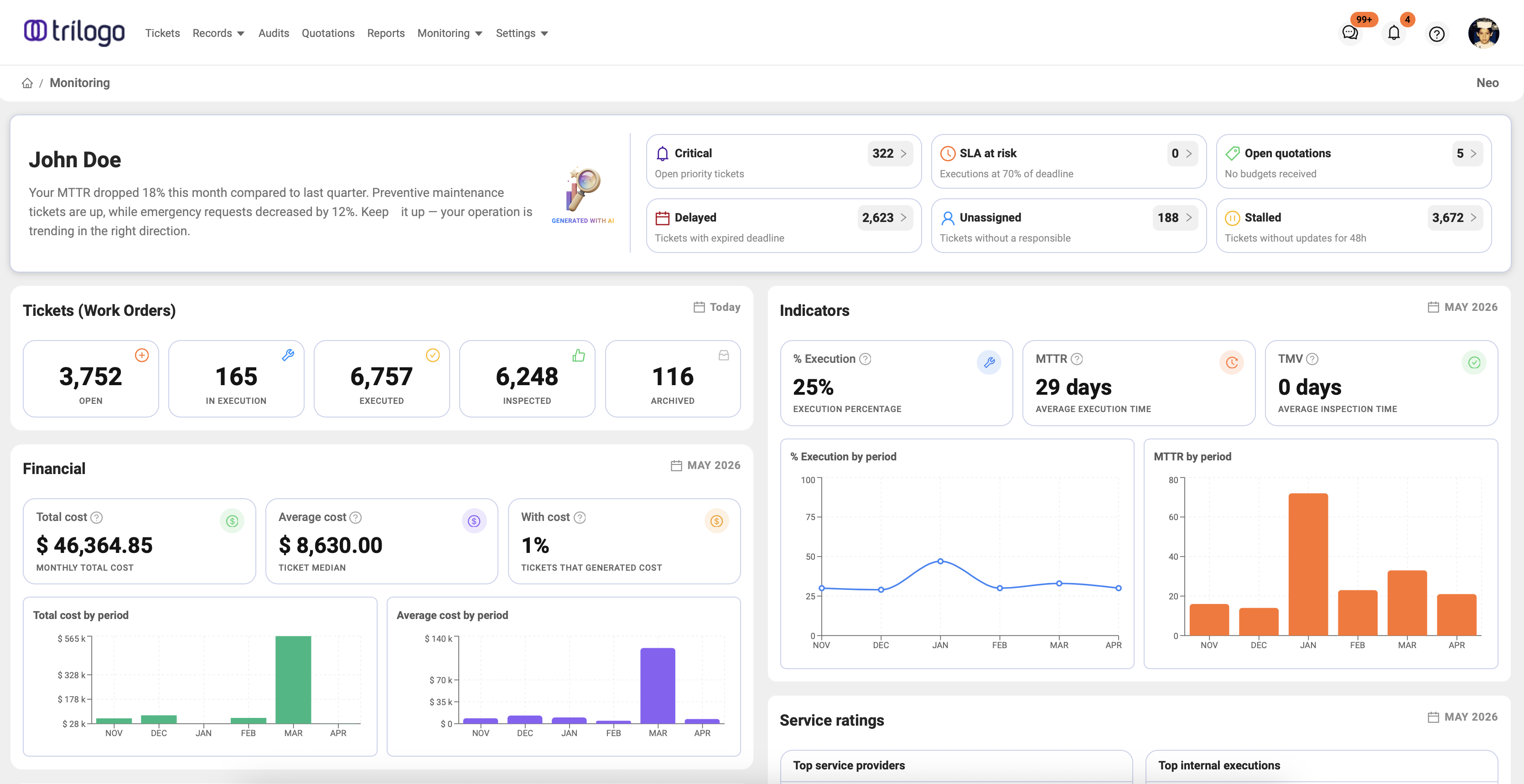Click the orange dollar icon on With cost
Screen dimensions: 1524x784
[716, 521]
